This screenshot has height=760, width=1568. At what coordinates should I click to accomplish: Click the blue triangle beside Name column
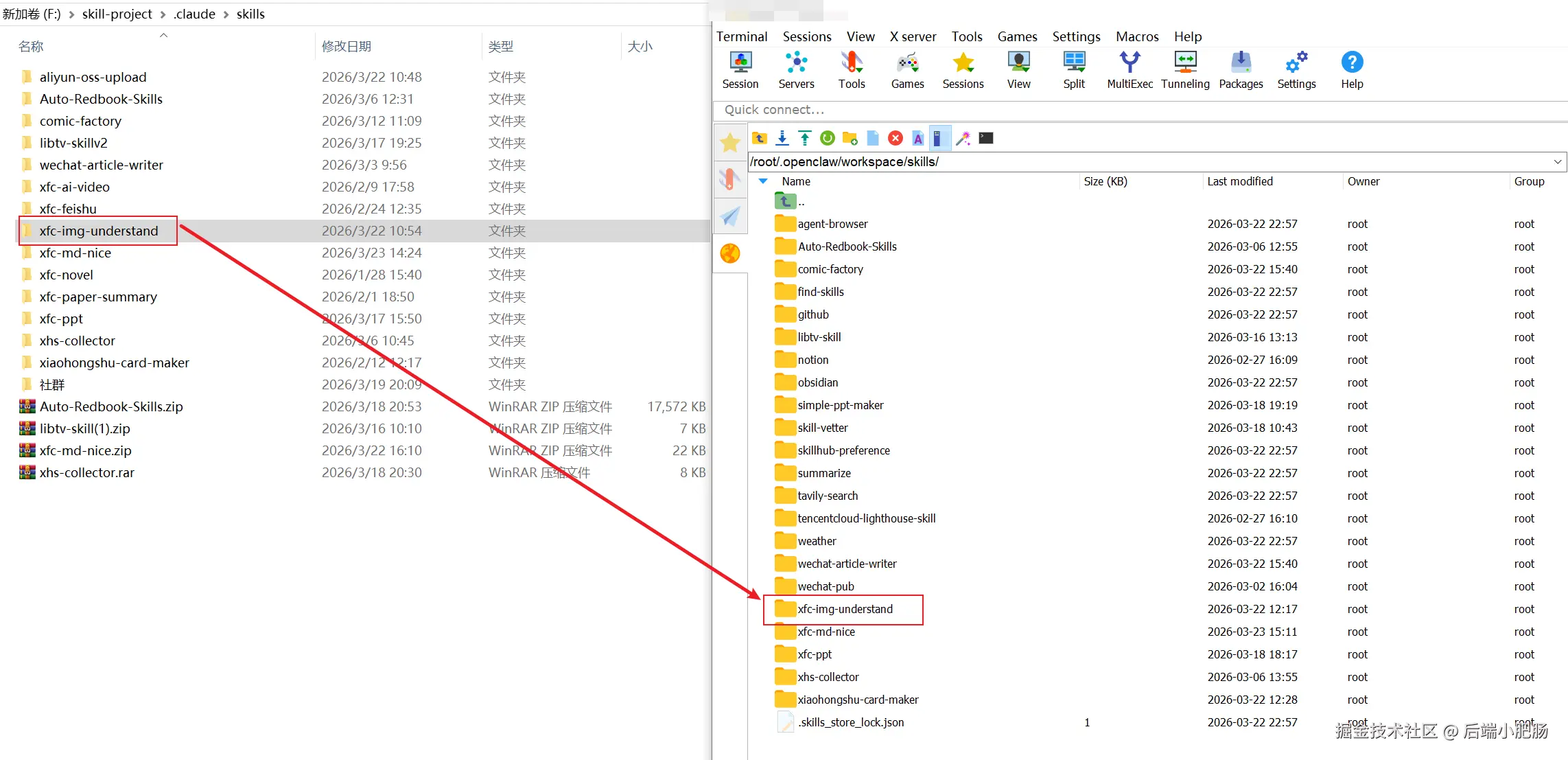point(763,181)
